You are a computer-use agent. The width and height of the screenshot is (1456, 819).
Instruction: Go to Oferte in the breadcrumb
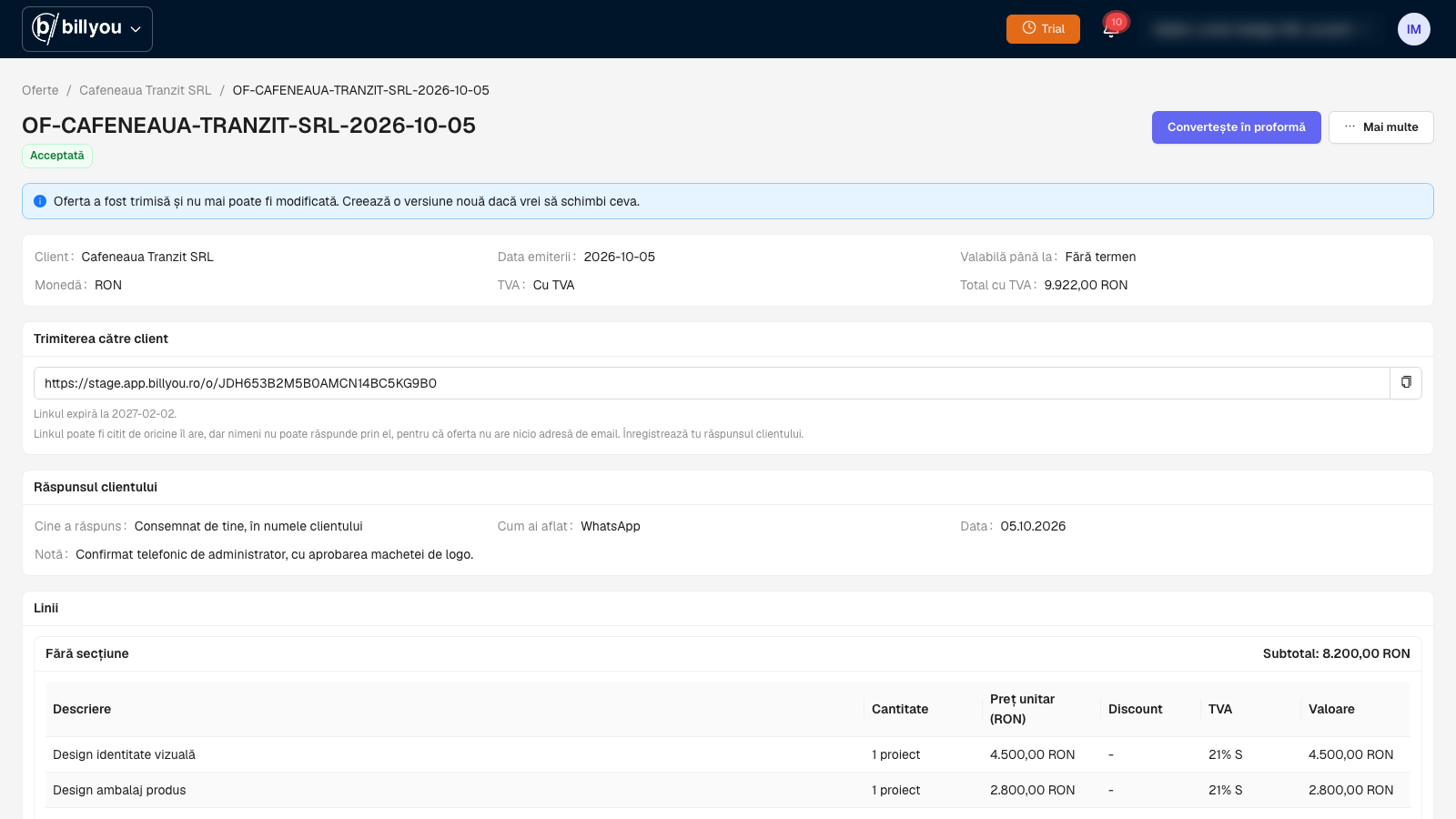point(40,90)
